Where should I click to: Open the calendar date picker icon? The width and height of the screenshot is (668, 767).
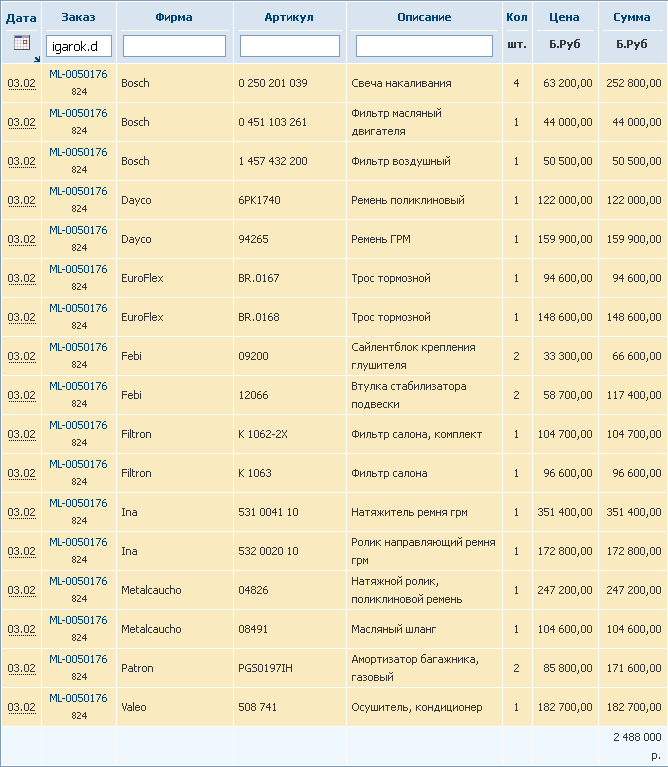22,43
